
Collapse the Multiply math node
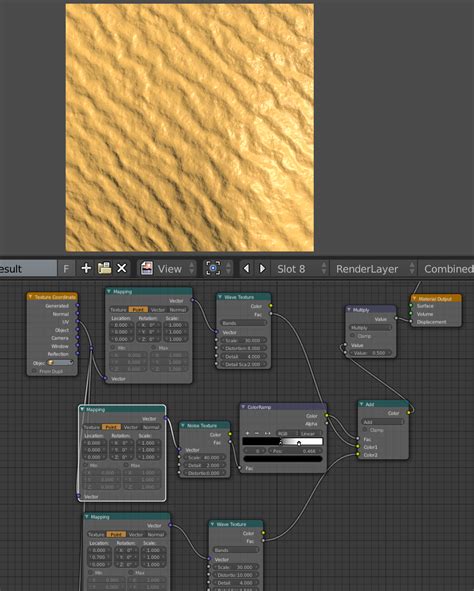click(x=349, y=310)
